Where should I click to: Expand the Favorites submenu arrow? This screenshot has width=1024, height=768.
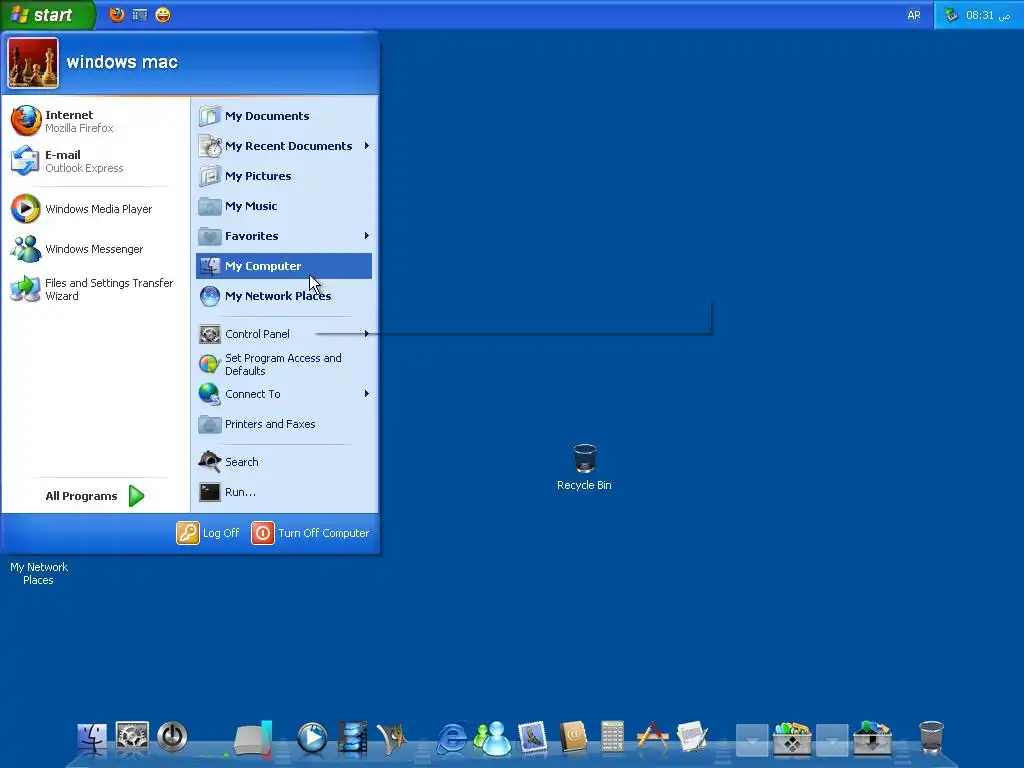coord(366,236)
